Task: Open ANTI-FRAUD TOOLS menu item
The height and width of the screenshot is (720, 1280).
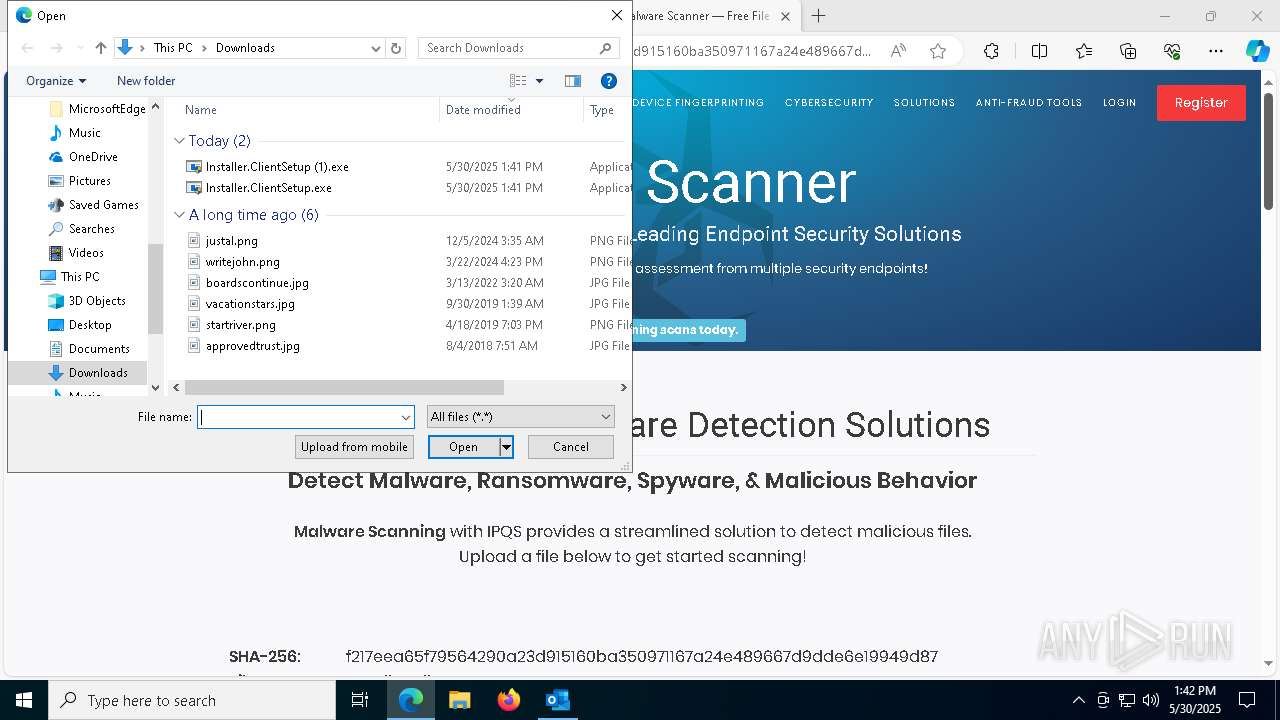Action: point(1029,103)
